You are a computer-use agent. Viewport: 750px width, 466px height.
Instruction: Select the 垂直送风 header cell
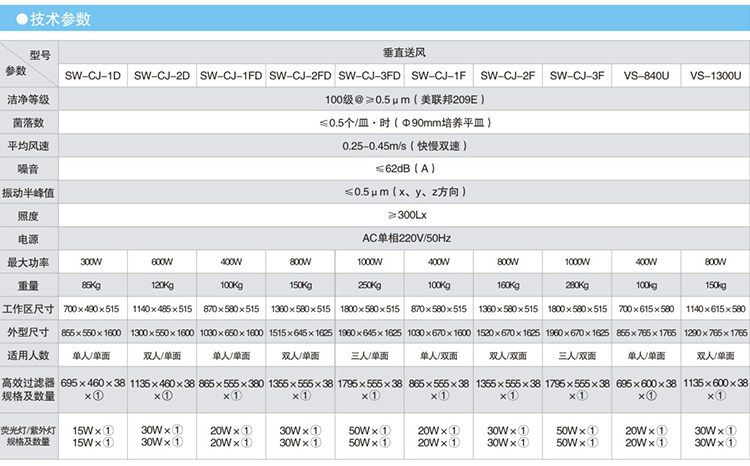tap(404, 53)
